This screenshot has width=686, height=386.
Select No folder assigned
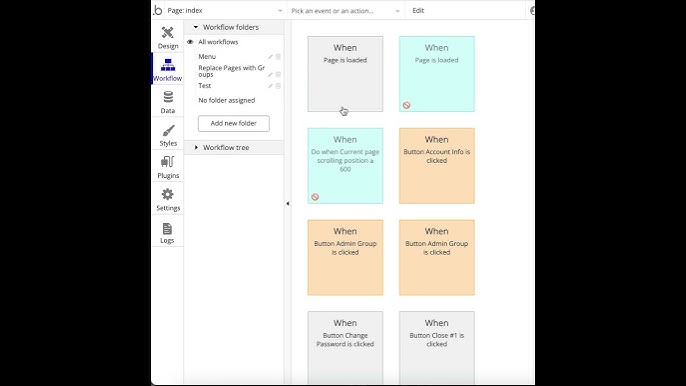[x=227, y=100]
